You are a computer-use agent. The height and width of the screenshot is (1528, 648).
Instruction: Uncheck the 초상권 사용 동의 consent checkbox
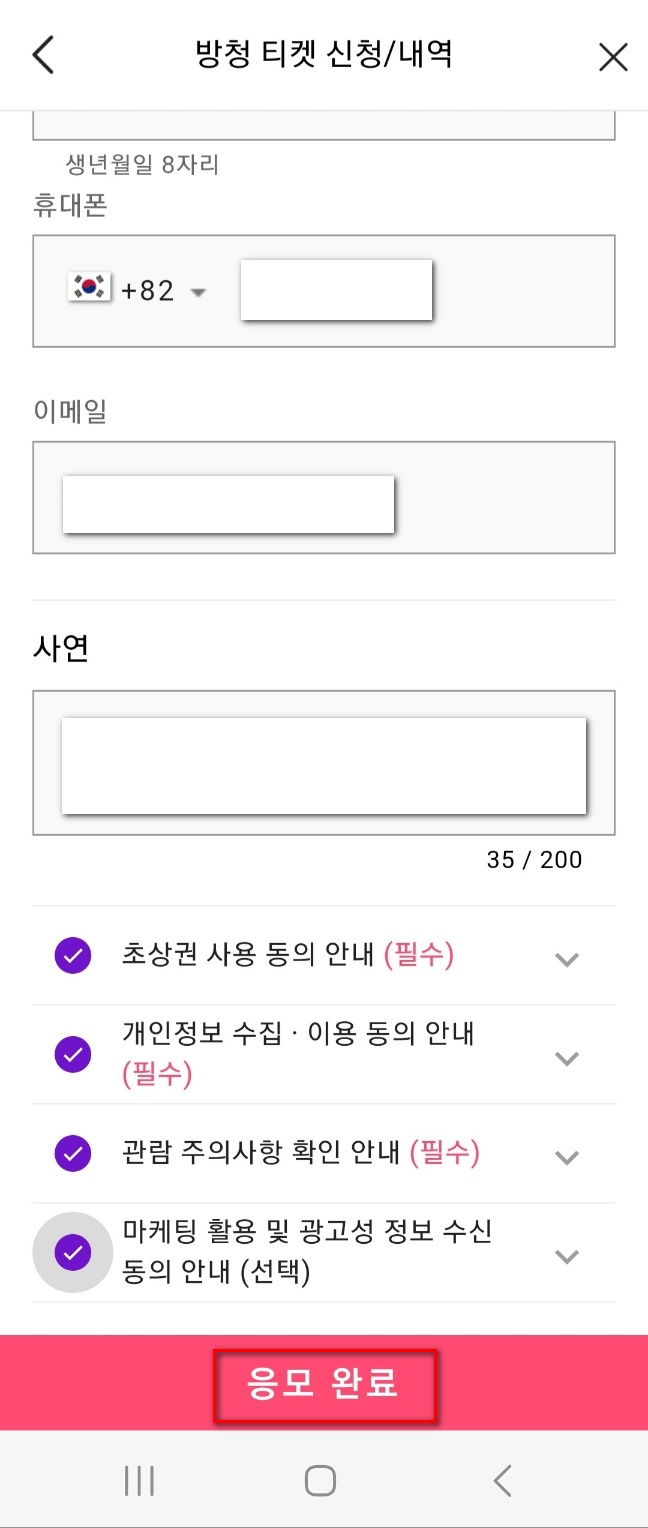(x=71, y=956)
